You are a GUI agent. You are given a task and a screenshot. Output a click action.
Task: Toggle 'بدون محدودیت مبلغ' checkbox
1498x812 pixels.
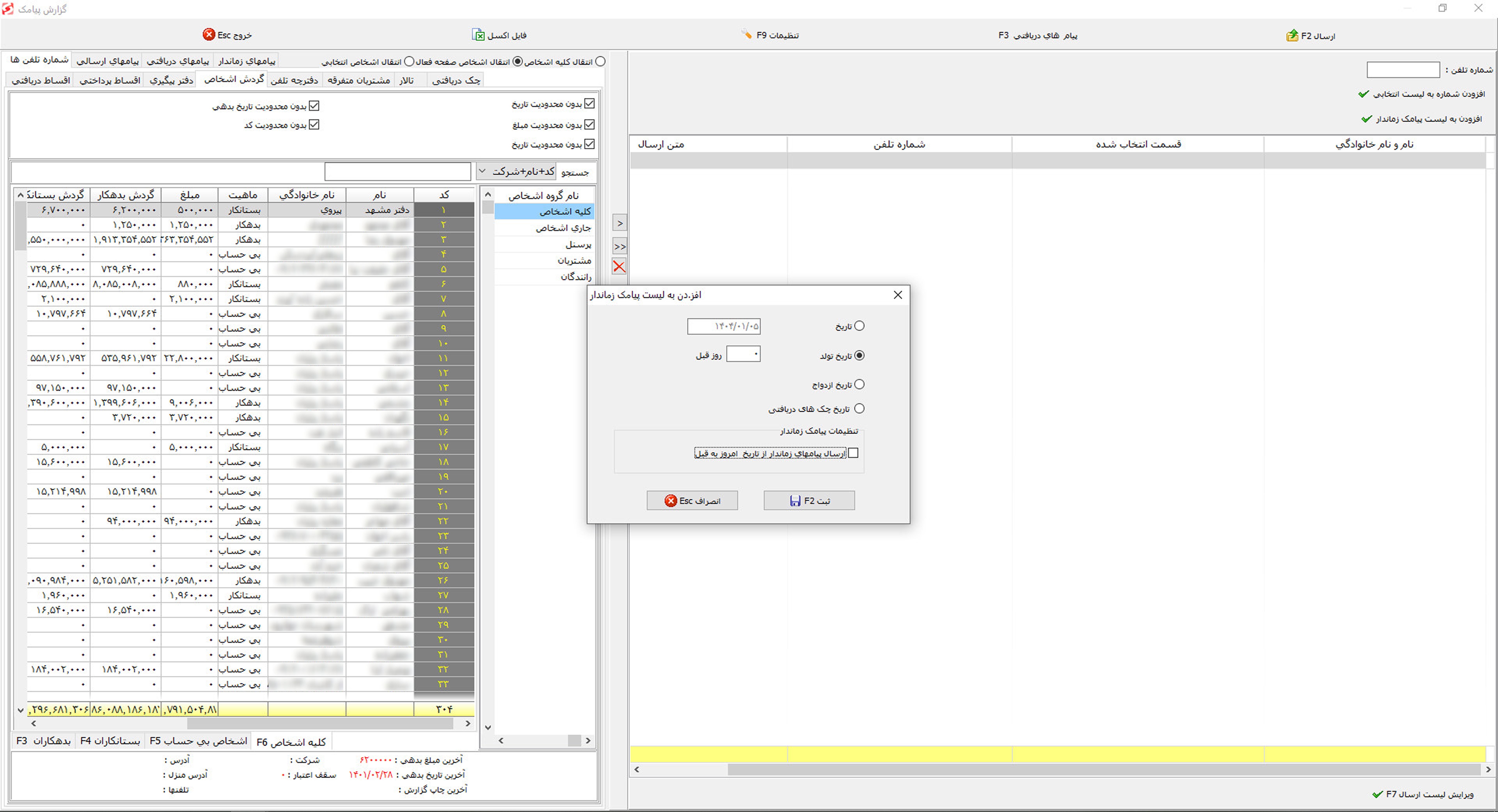click(590, 124)
